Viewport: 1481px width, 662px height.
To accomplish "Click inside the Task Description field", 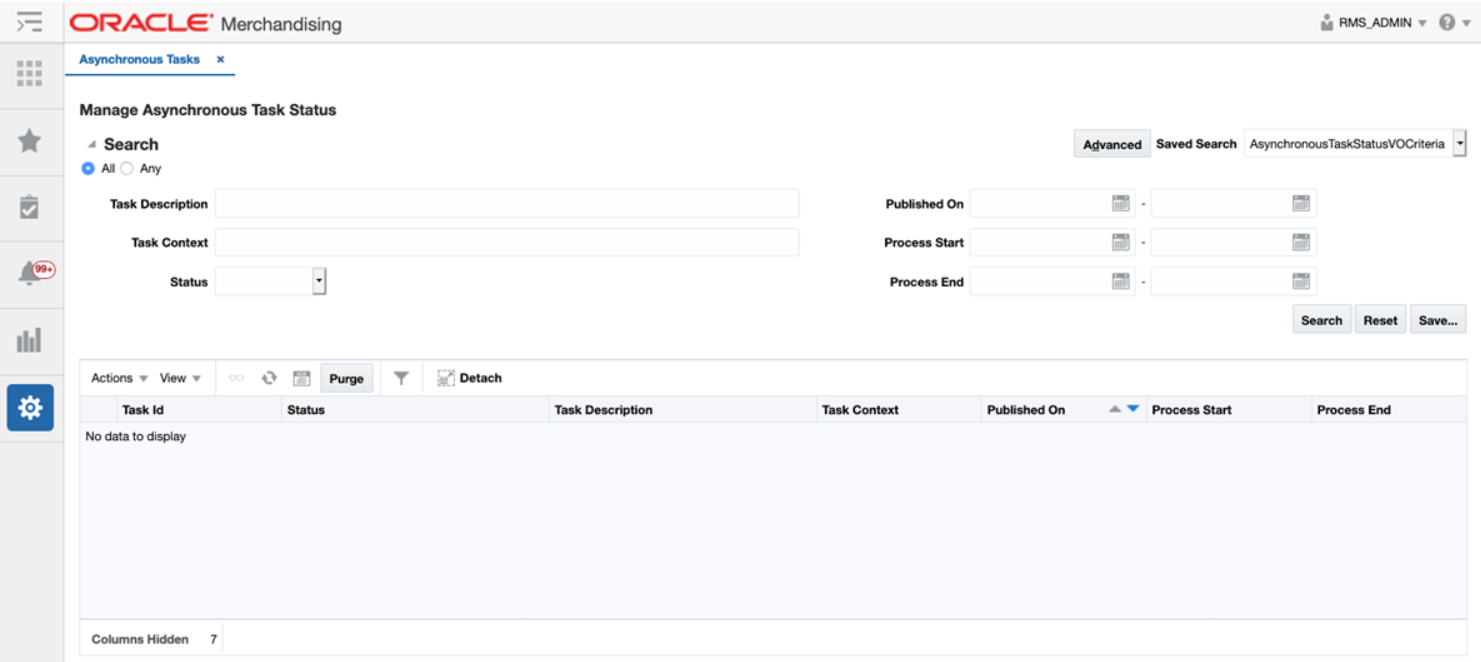I will [500, 203].
